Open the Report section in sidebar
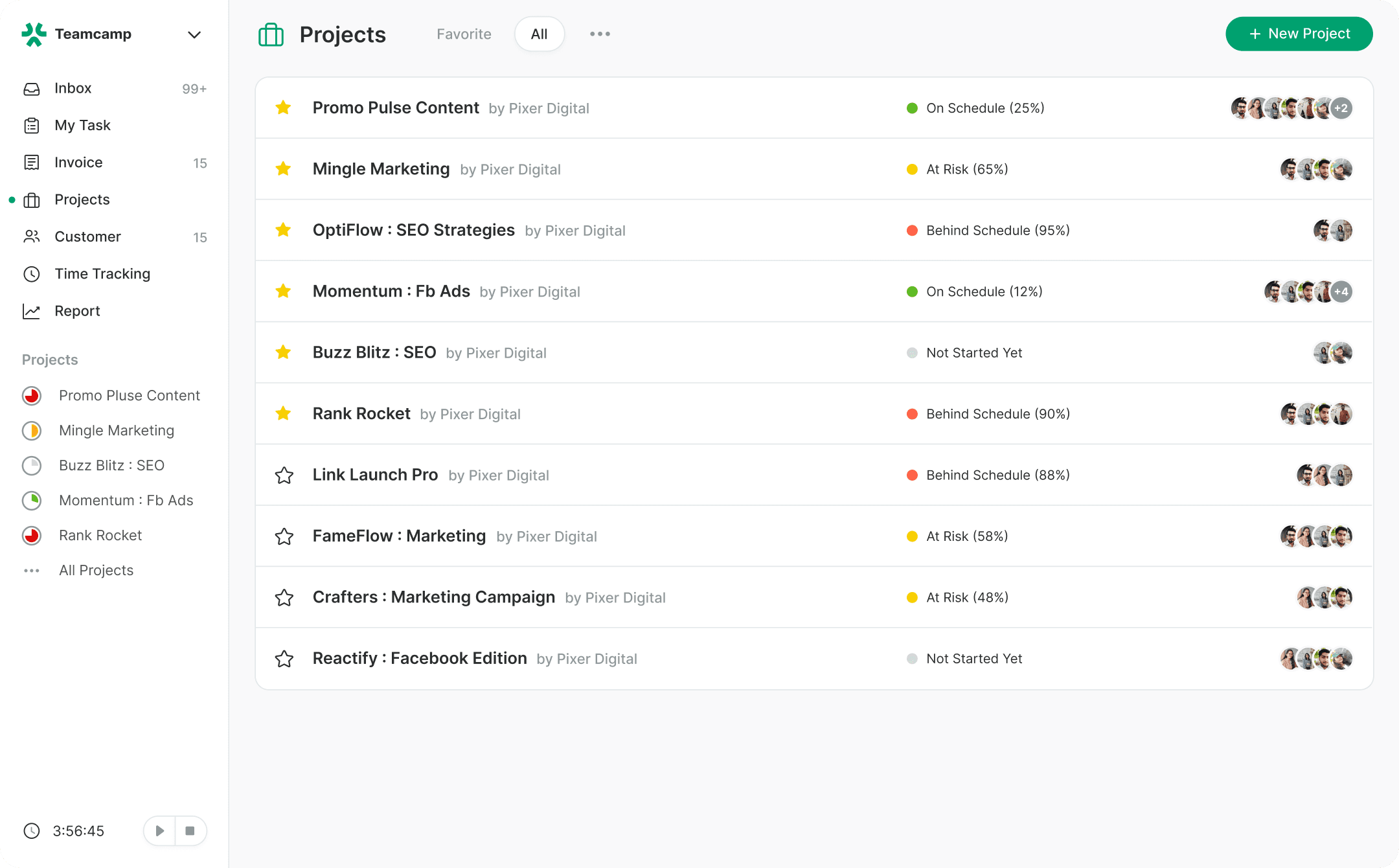The image size is (1399, 868). click(x=77, y=312)
